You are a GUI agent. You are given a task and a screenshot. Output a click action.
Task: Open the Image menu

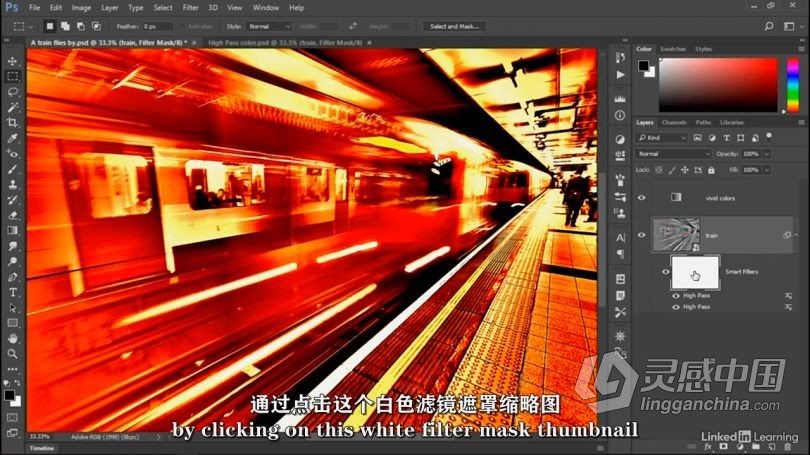pos(81,8)
